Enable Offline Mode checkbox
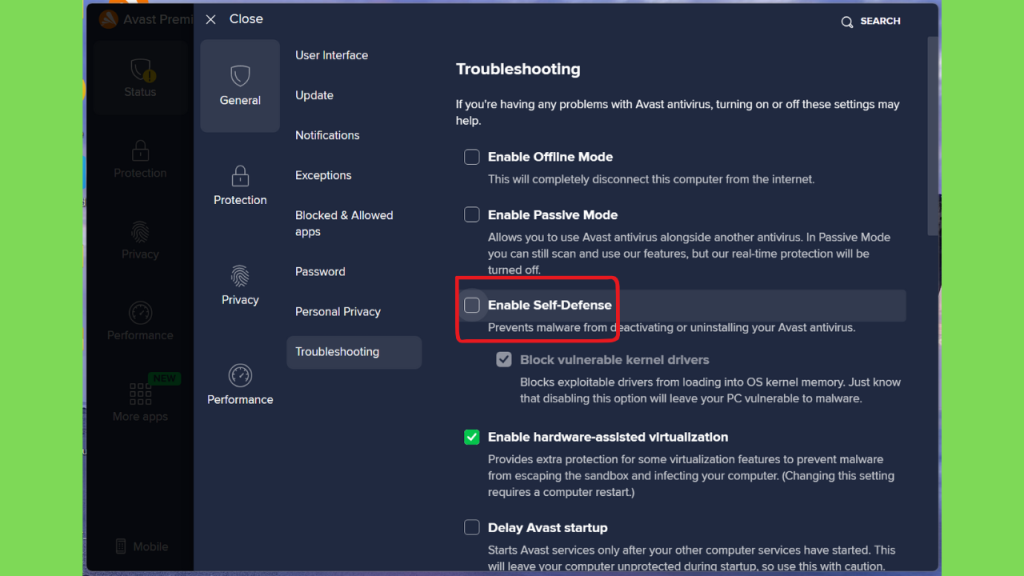The image size is (1024, 576). click(x=472, y=157)
